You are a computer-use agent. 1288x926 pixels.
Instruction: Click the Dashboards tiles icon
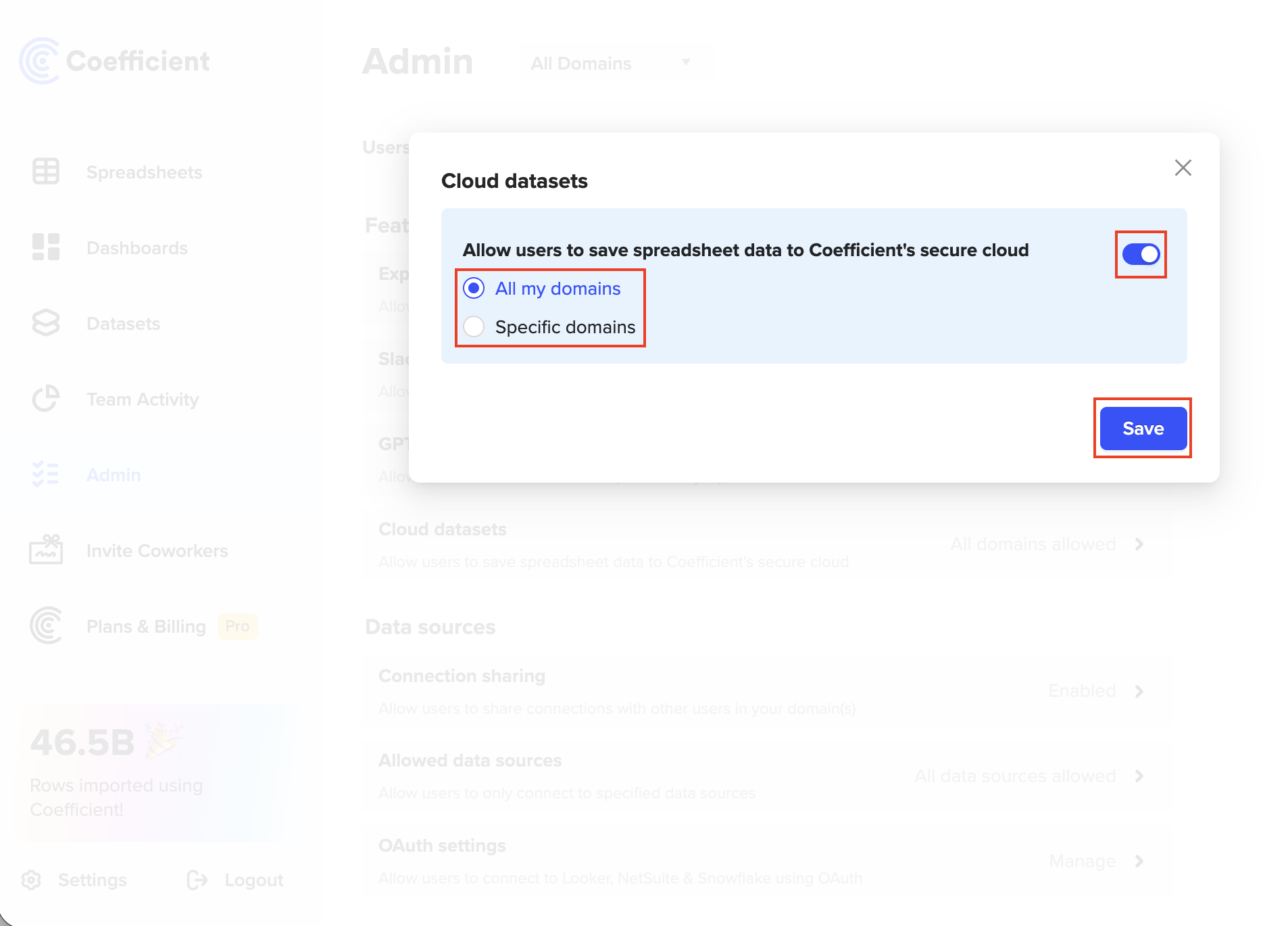pos(46,247)
